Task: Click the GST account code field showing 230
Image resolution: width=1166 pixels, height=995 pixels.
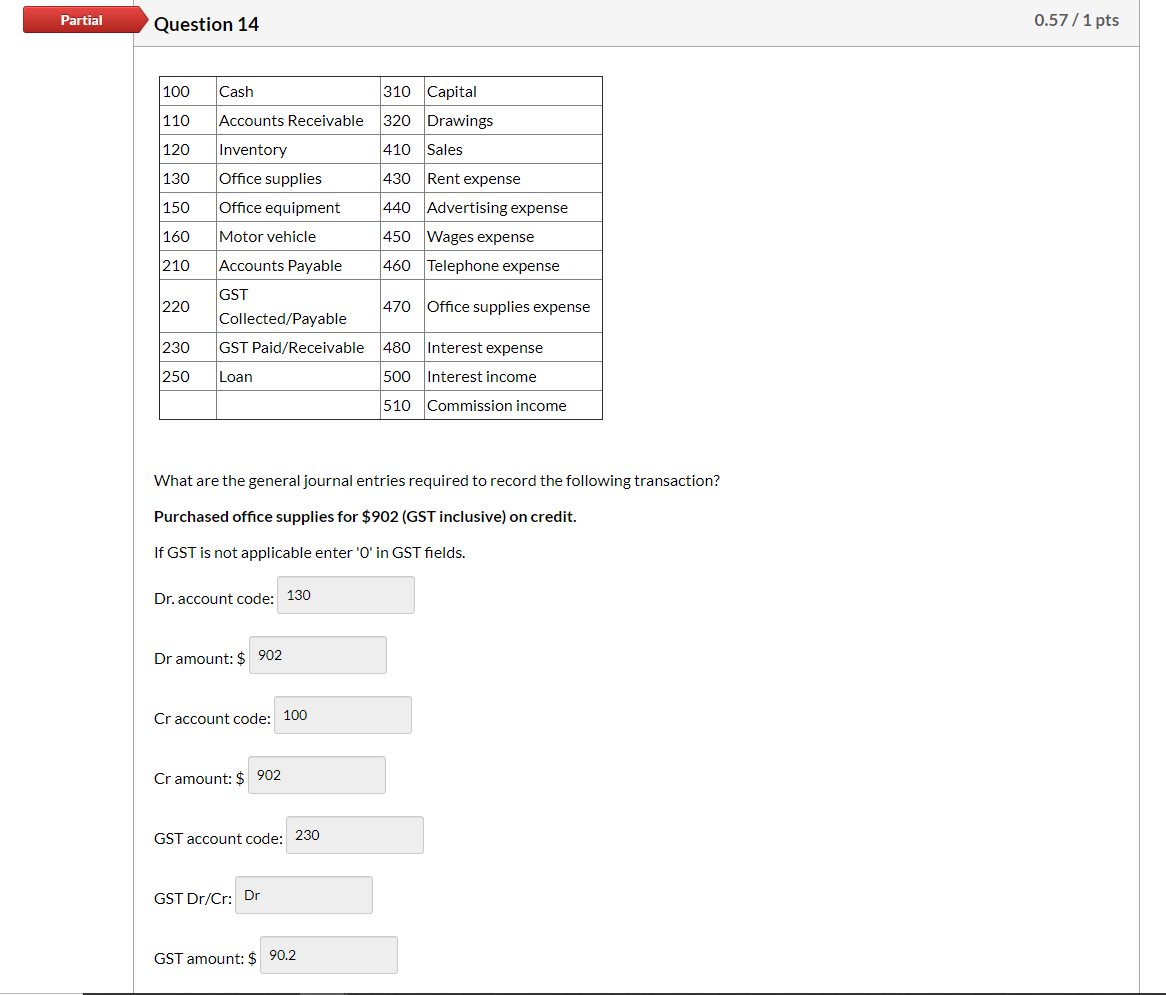Action: [355, 835]
